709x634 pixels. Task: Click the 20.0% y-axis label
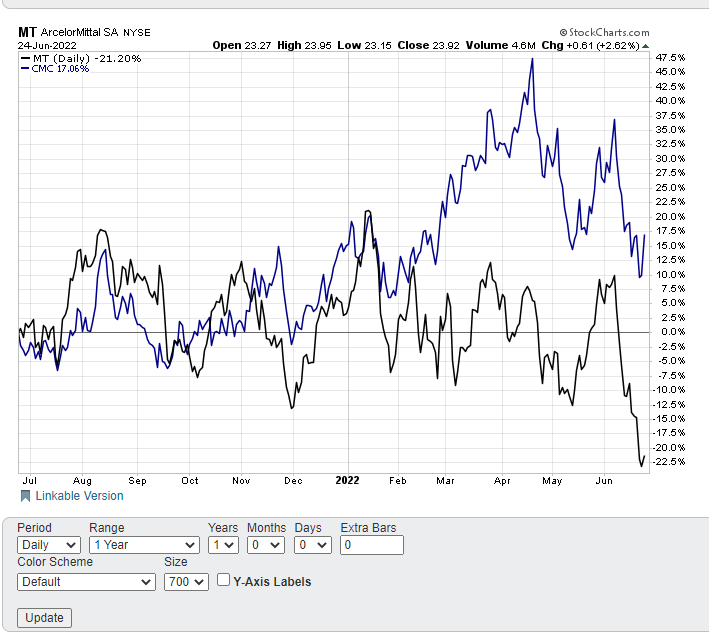click(671, 217)
